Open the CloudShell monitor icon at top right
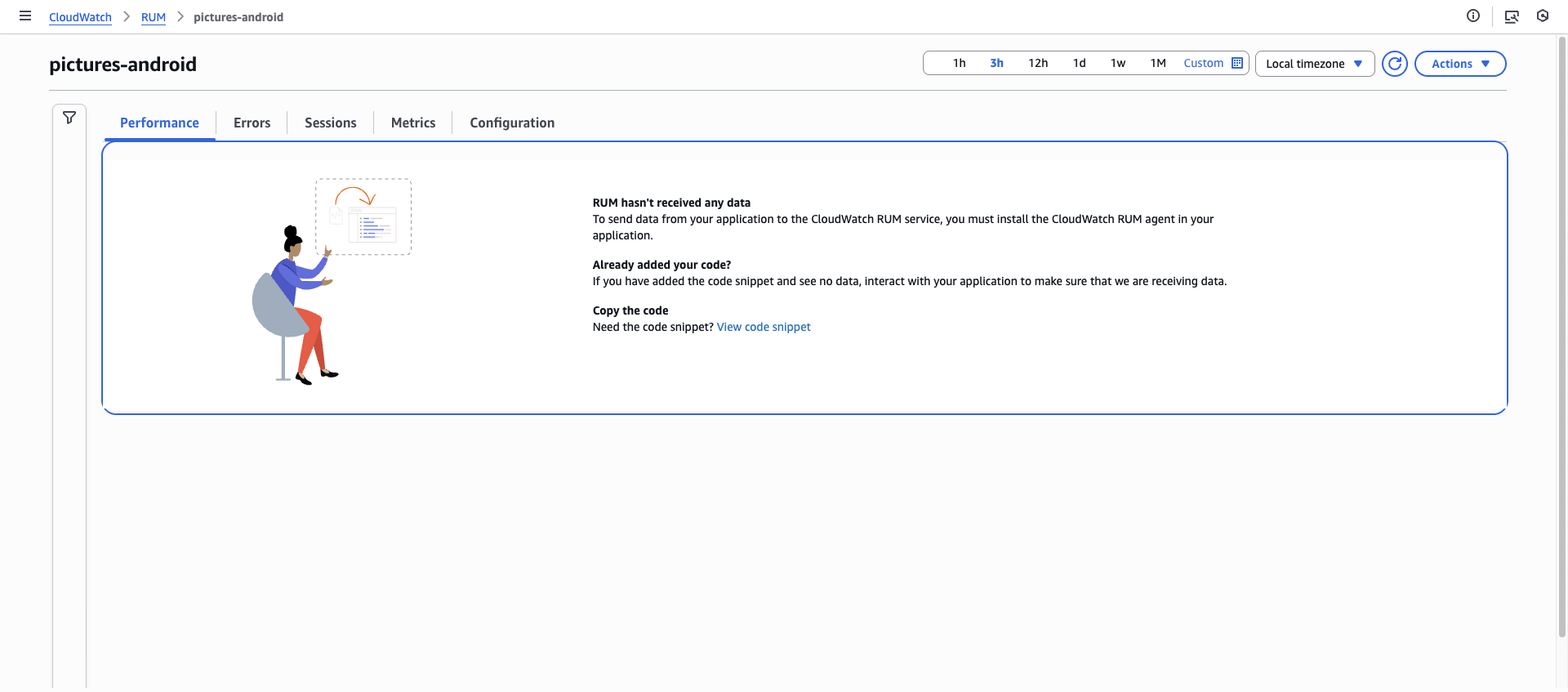1568x692 pixels. (x=1512, y=16)
